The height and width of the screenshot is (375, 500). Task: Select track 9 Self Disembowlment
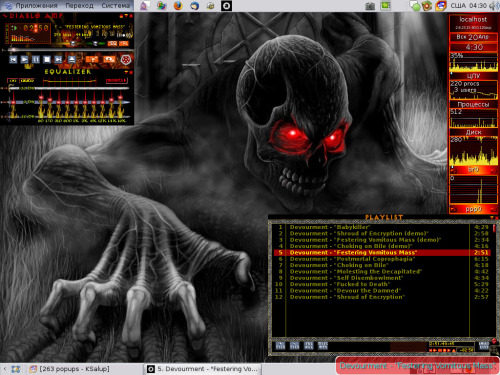click(x=382, y=278)
